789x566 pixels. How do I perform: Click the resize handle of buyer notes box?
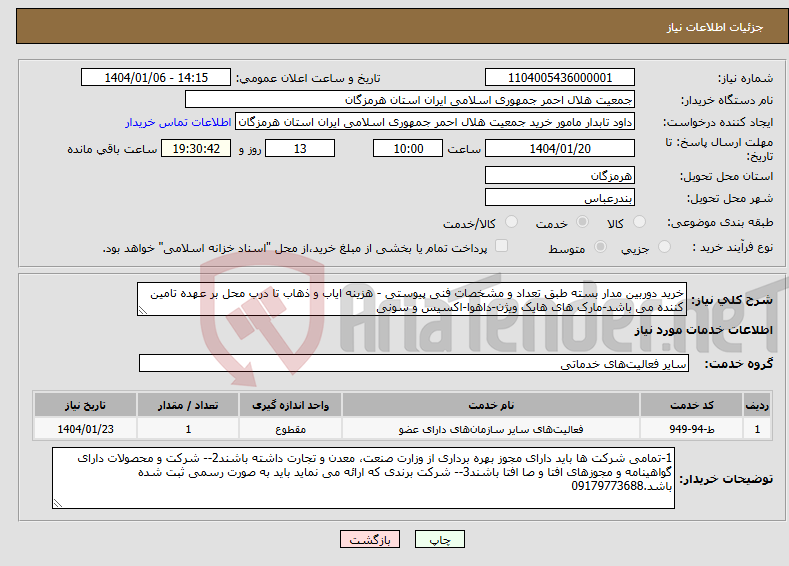[x=58, y=503]
